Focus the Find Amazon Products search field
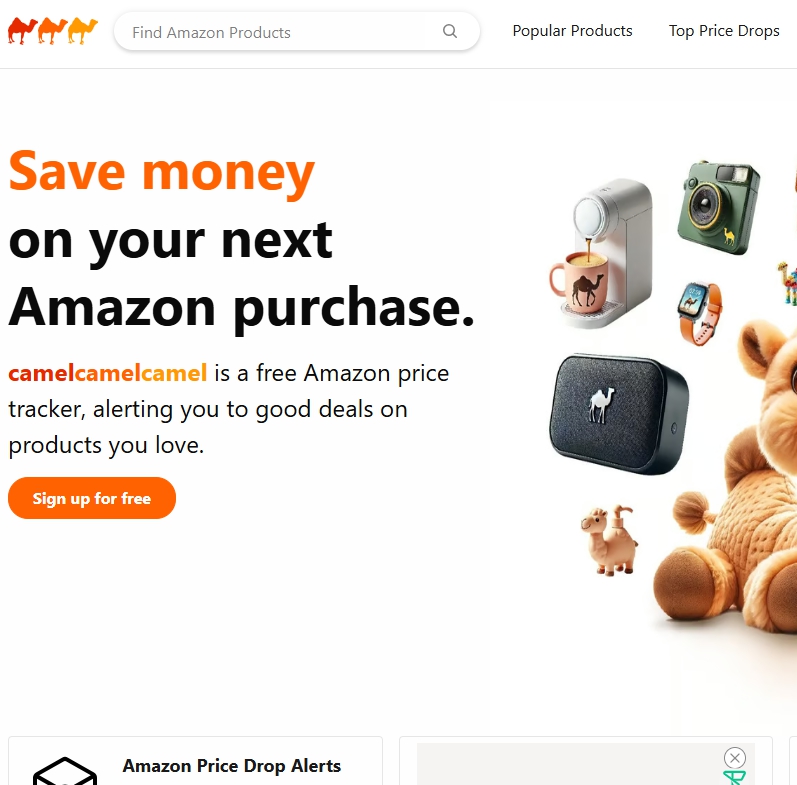Screen dimensions: 797x785 tap(296, 32)
